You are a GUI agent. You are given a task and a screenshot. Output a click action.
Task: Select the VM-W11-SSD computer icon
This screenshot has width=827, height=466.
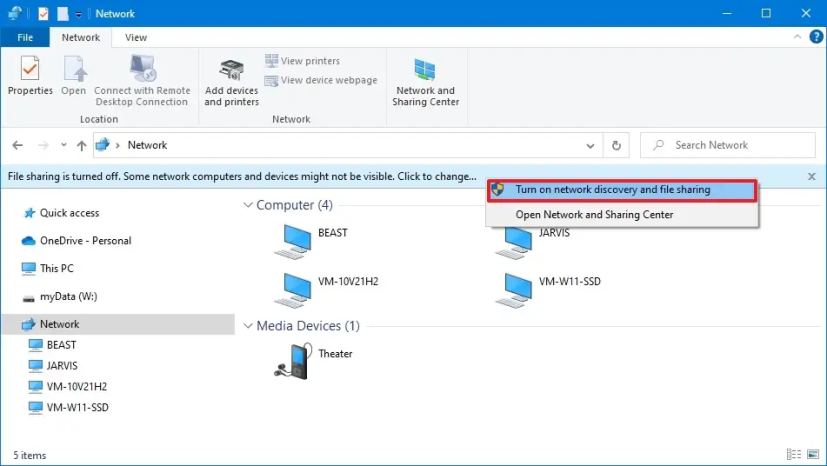click(514, 290)
